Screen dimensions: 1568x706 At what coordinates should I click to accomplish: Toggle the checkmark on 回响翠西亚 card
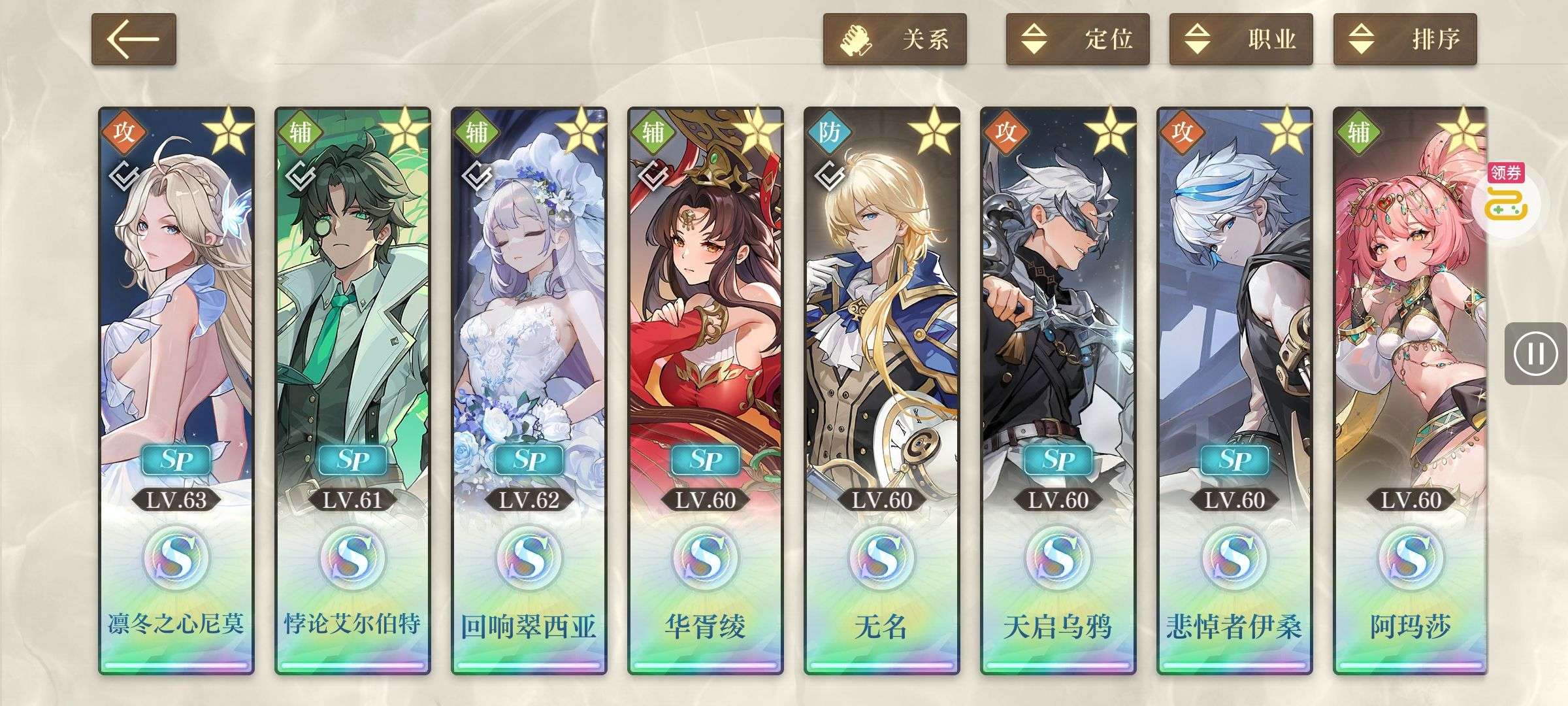(476, 175)
